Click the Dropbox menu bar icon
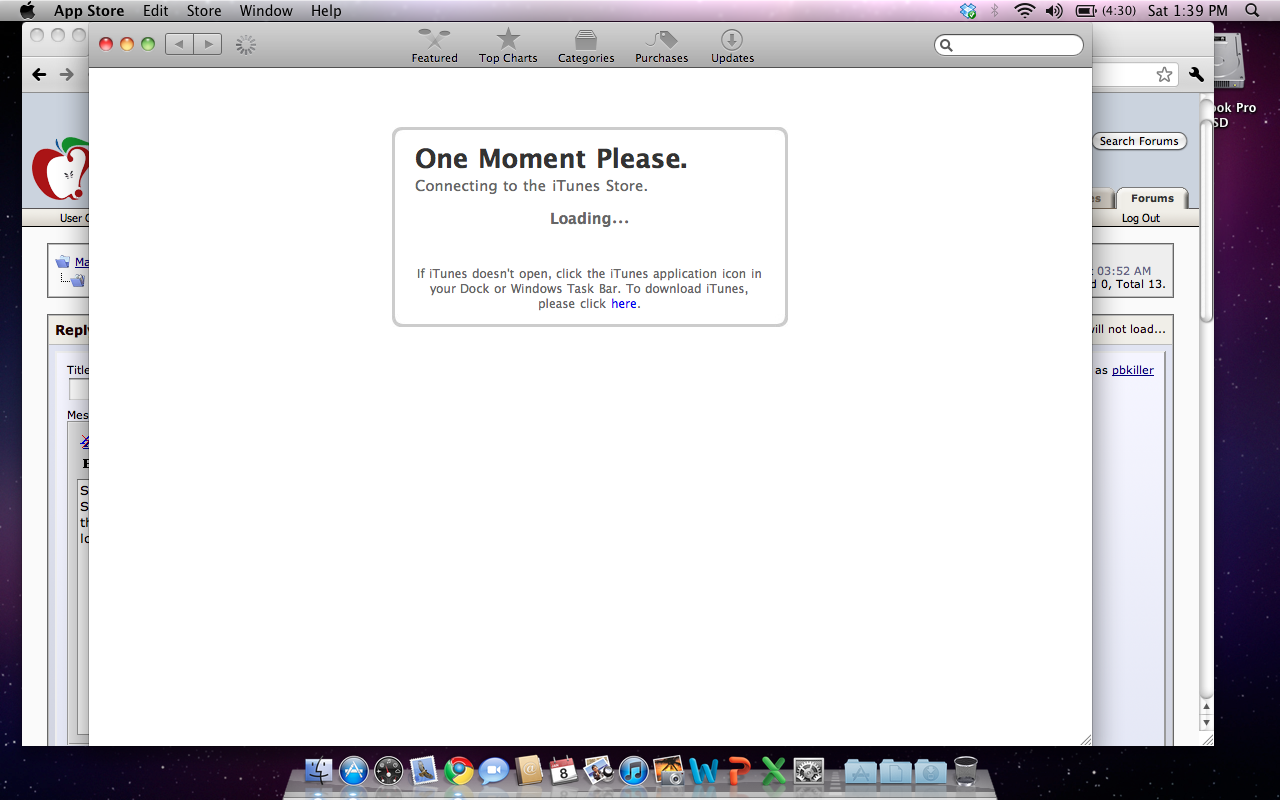Viewport: 1280px width, 800px height. [967, 11]
